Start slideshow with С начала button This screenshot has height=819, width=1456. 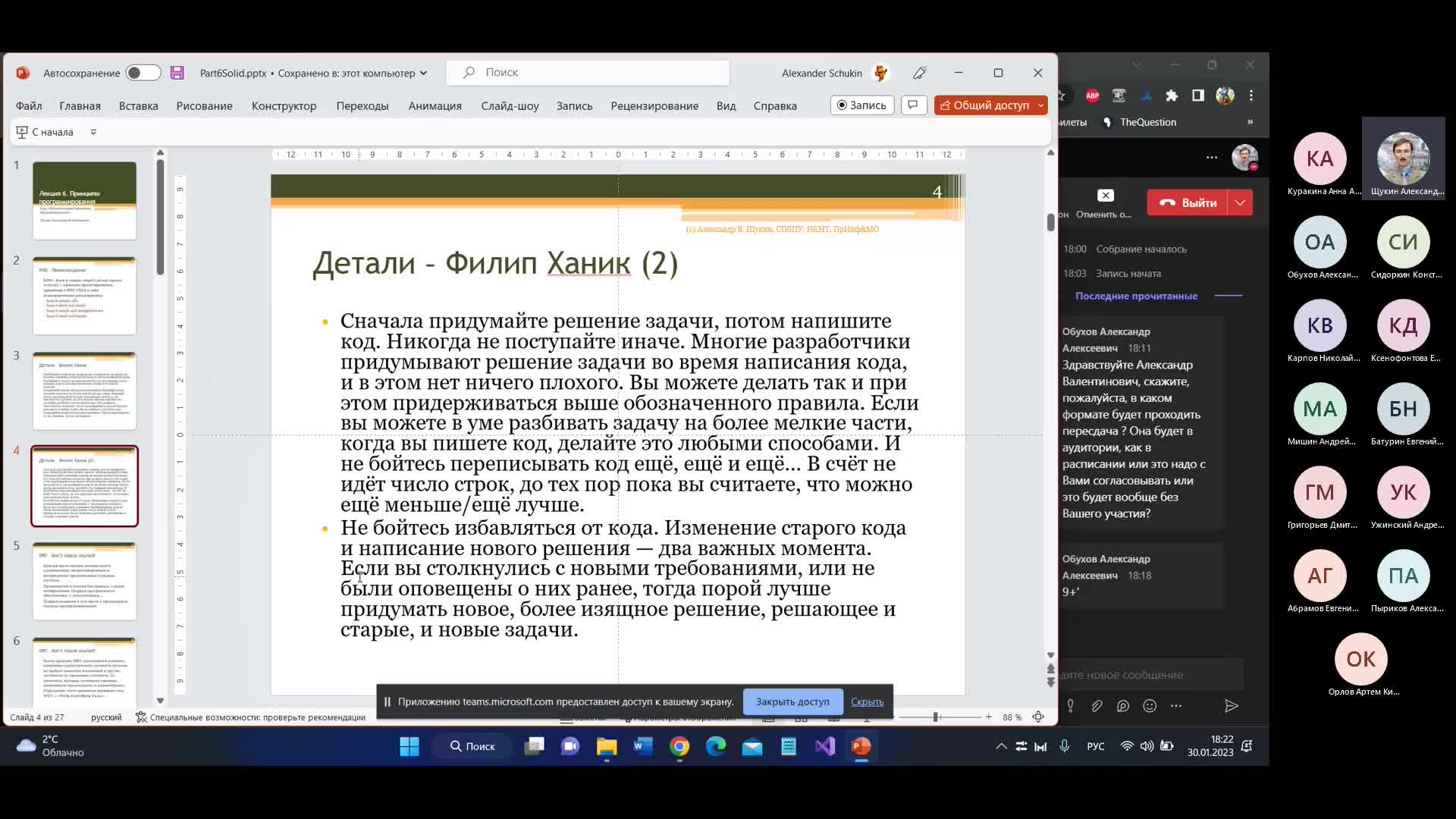(45, 132)
